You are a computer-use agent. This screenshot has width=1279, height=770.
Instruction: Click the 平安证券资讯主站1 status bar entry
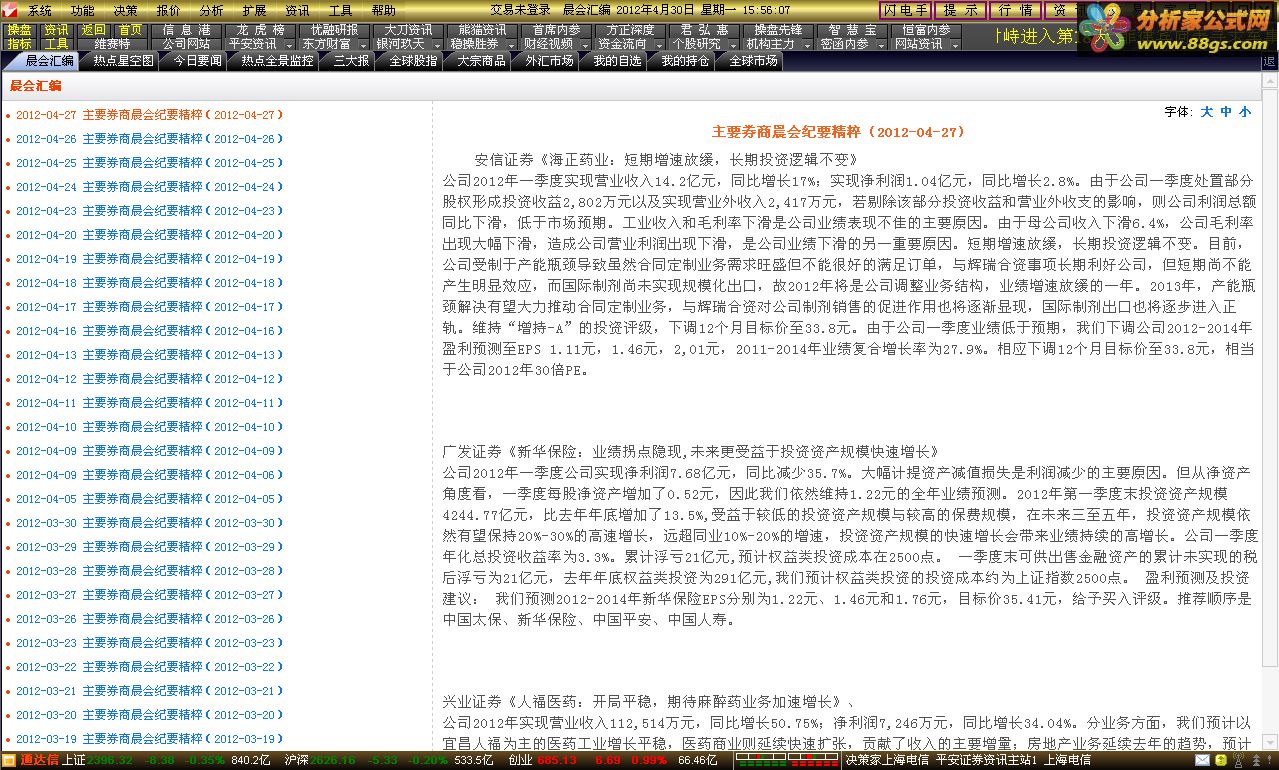point(985,761)
